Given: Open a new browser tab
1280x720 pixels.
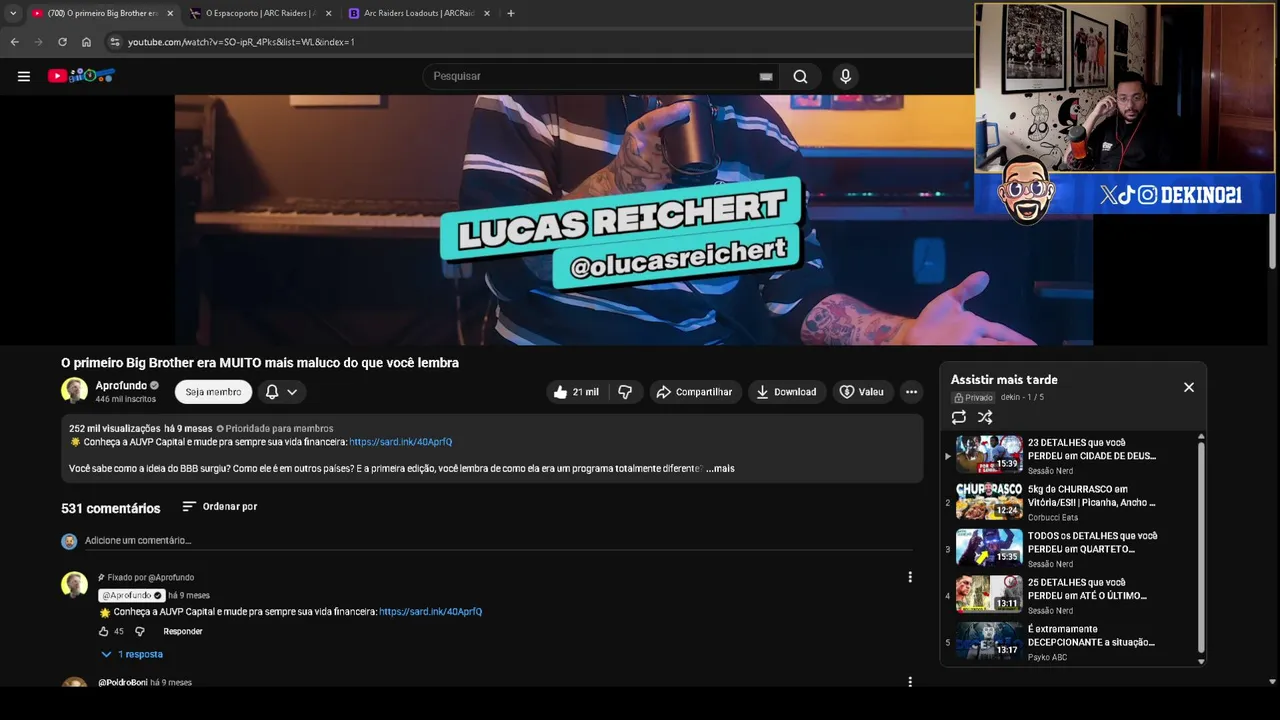Looking at the screenshot, I should pyautogui.click(x=511, y=13).
